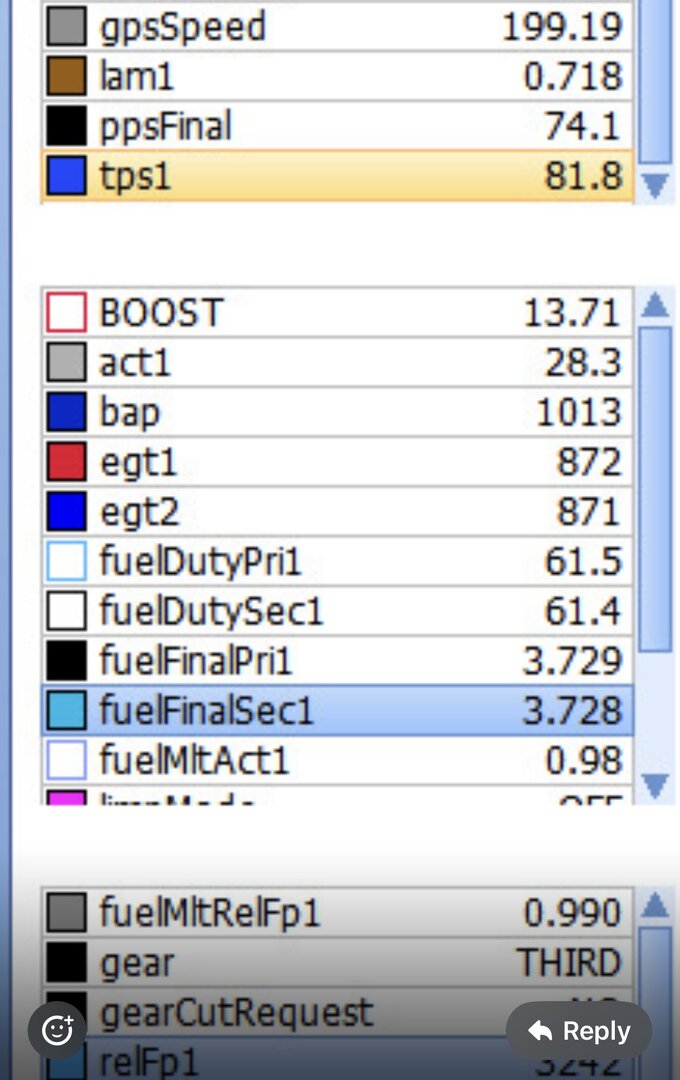Select the lam1 channel row
The width and height of the screenshot is (680, 1080).
(338, 76)
